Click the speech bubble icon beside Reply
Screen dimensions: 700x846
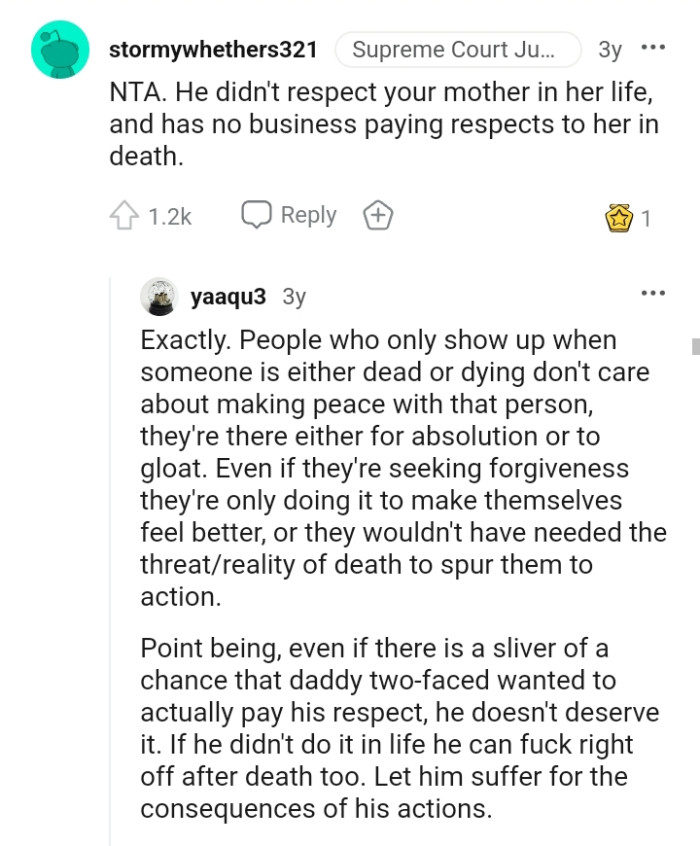pyautogui.click(x=256, y=214)
